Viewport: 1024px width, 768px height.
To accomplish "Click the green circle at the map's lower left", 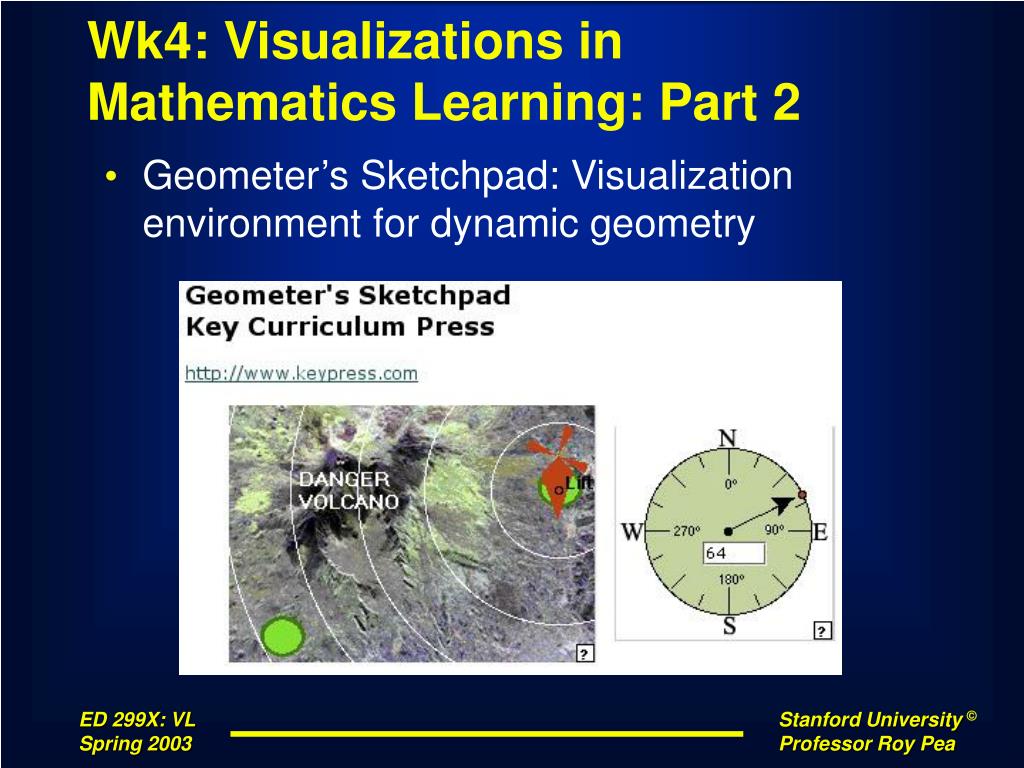I will [282, 635].
